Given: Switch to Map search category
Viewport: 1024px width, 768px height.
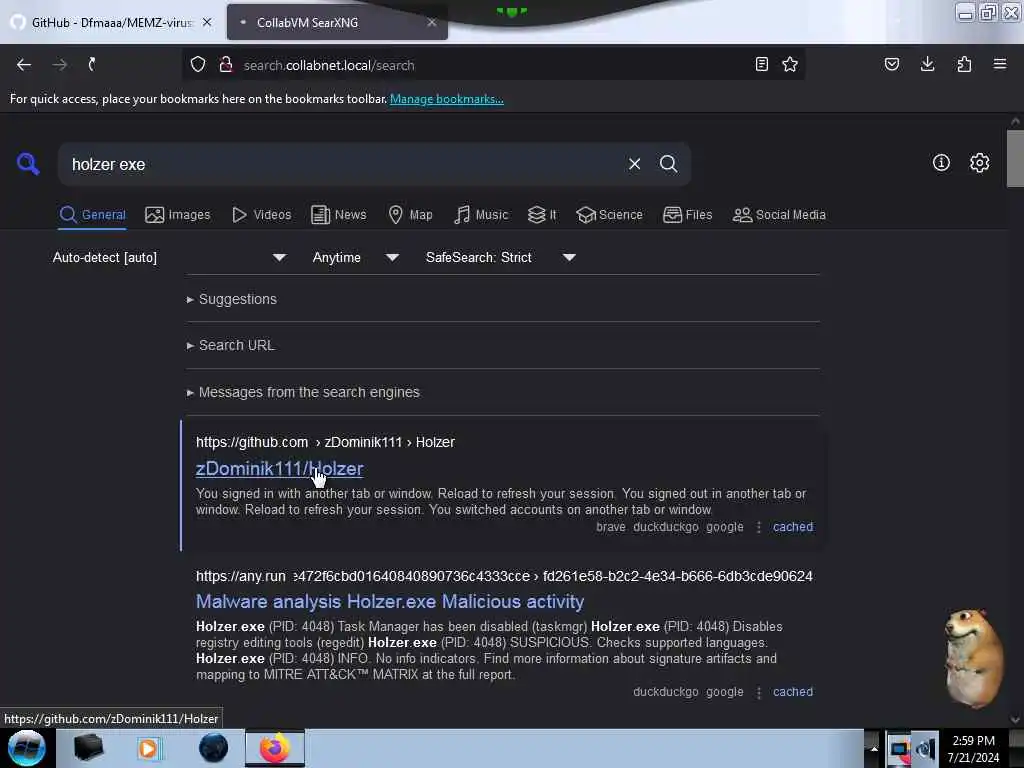Looking at the screenshot, I should (x=410, y=215).
